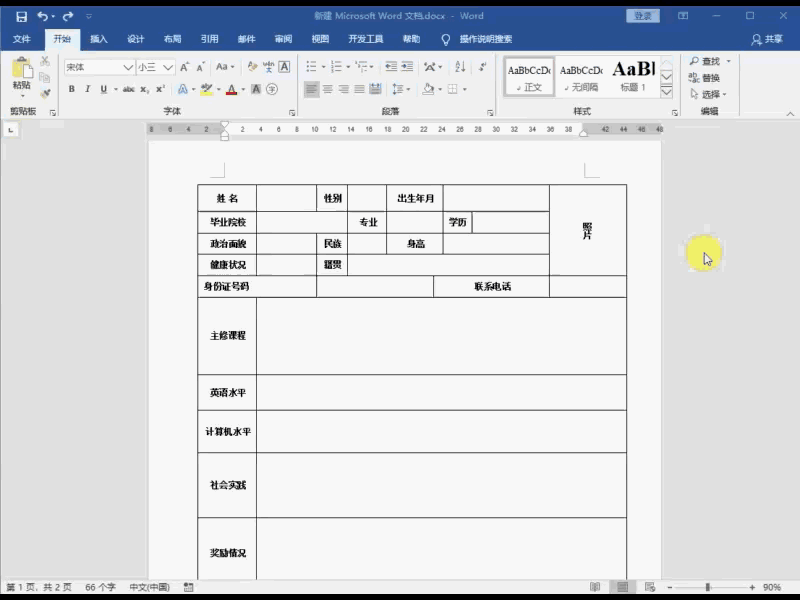Open the ribbon display options icon
This screenshot has width=800, height=600.
tap(683, 16)
